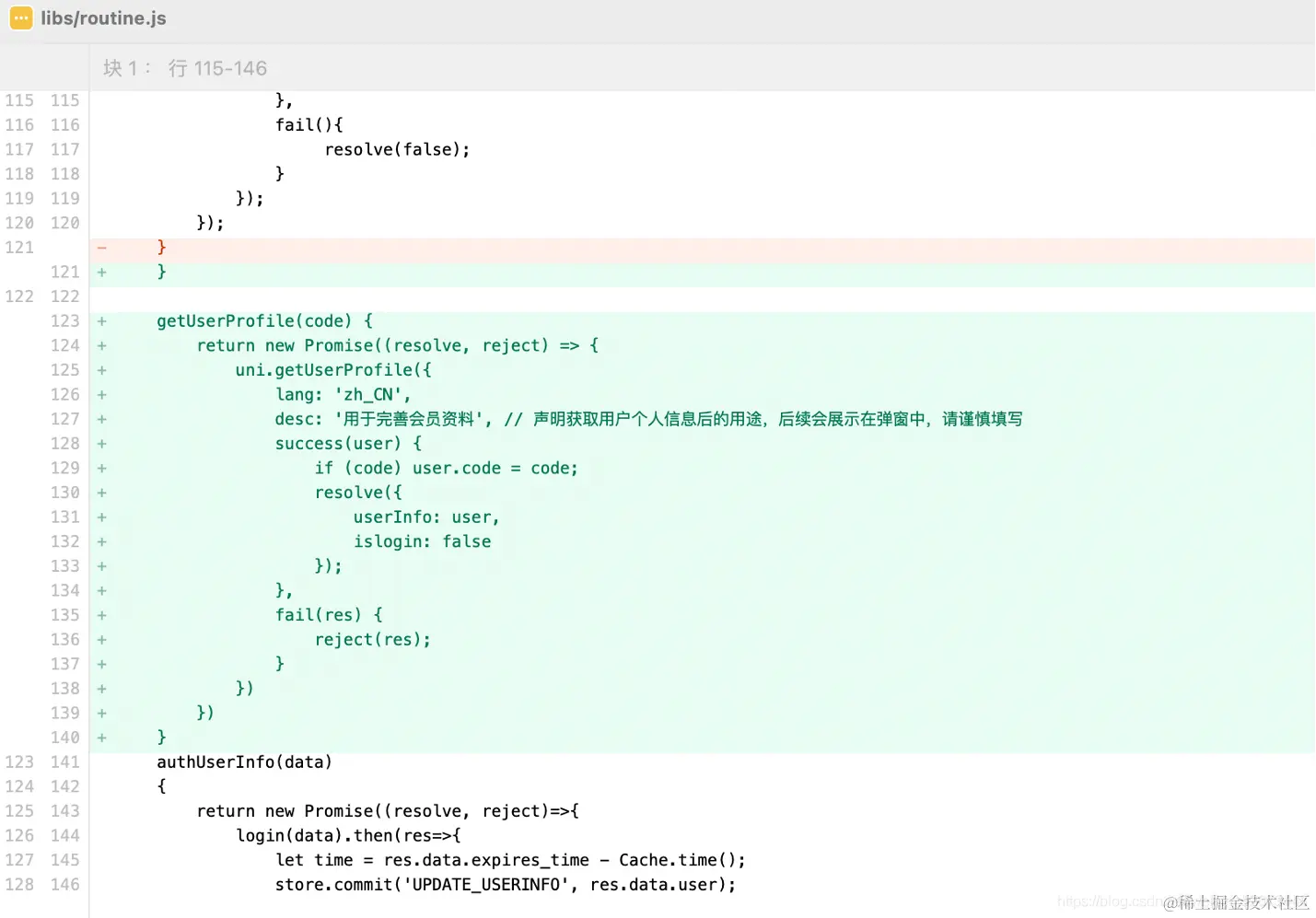Select line if (code) user.code = code;
1316x918 pixels.
tap(447, 468)
